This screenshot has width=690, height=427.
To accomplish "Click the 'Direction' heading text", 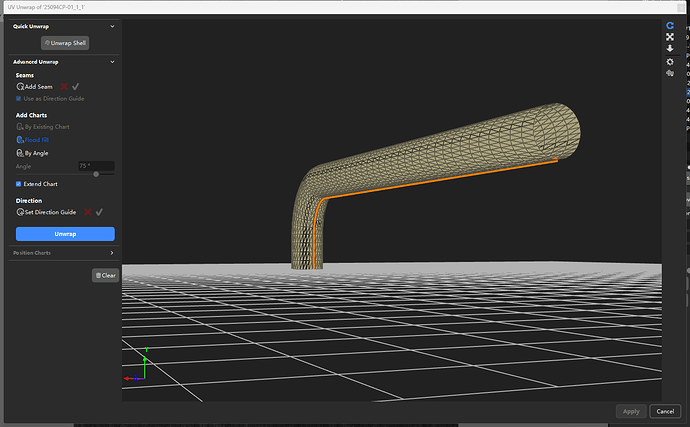I will [x=29, y=201].
